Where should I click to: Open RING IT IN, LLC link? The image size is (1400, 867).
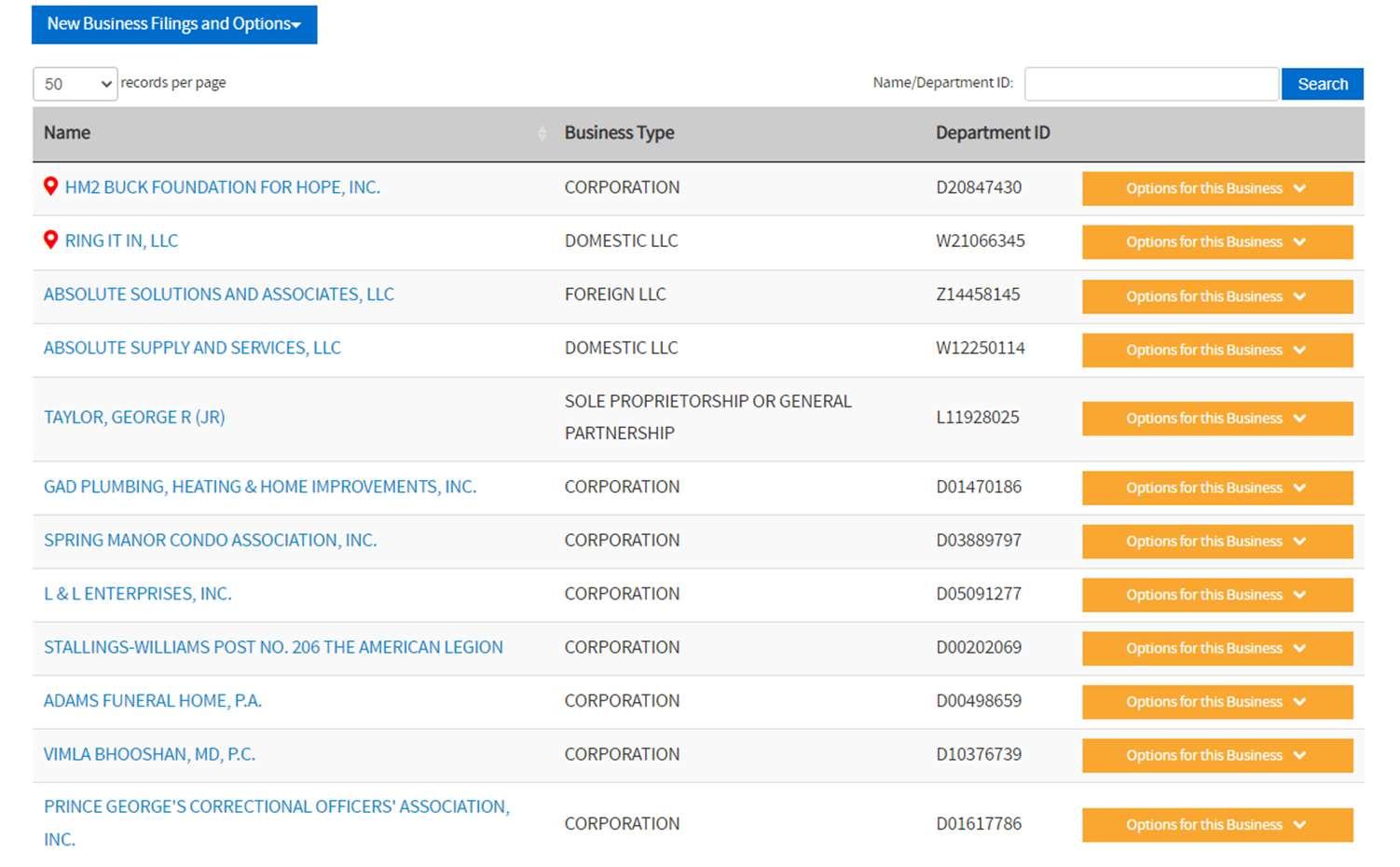[x=121, y=241]
